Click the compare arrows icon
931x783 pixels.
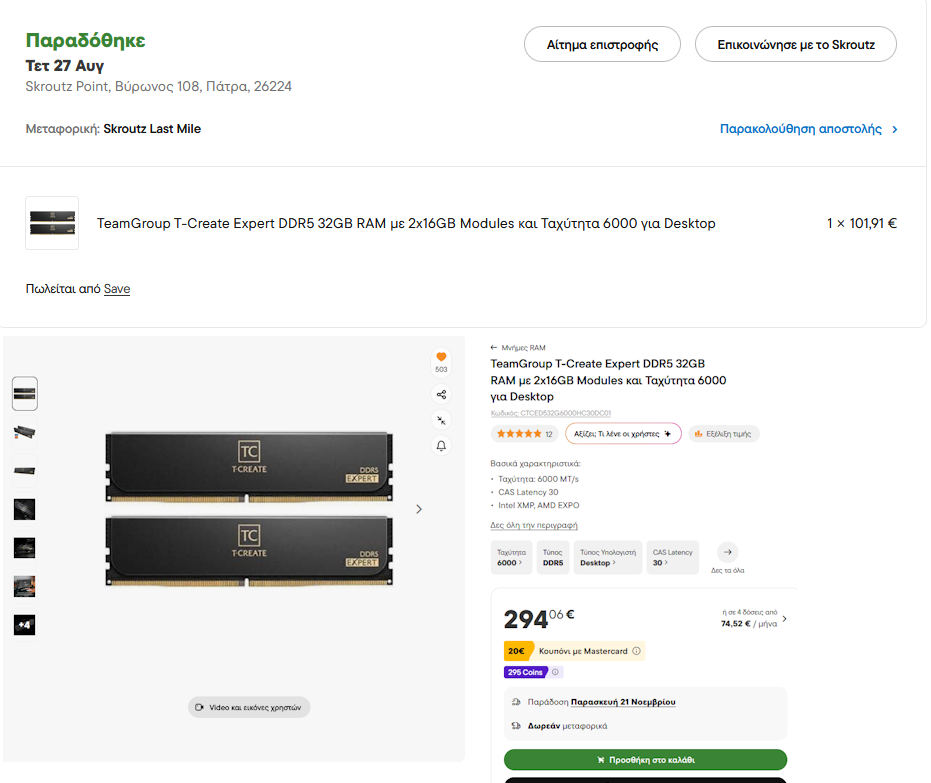(441, 420)
